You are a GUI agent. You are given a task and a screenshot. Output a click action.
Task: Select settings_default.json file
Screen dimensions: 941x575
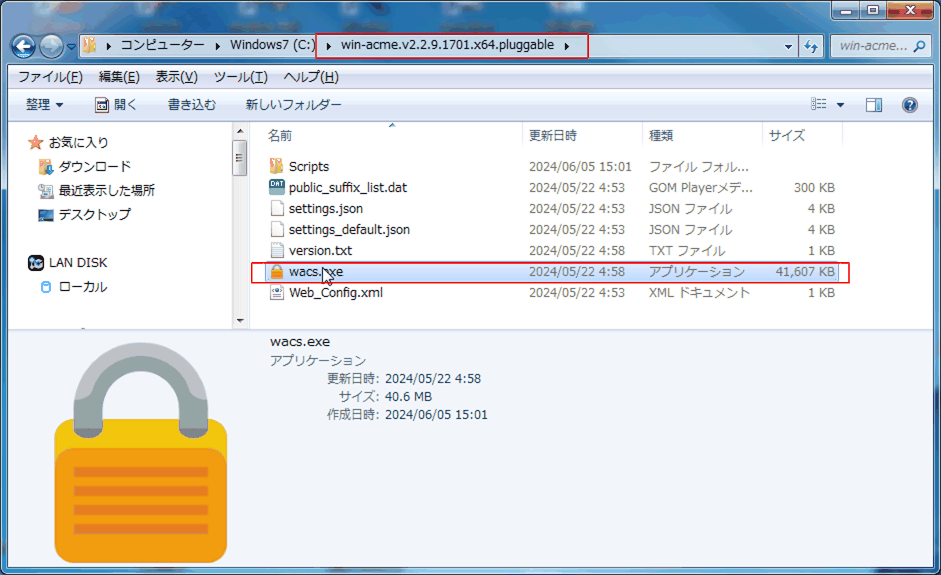point(551,229)
